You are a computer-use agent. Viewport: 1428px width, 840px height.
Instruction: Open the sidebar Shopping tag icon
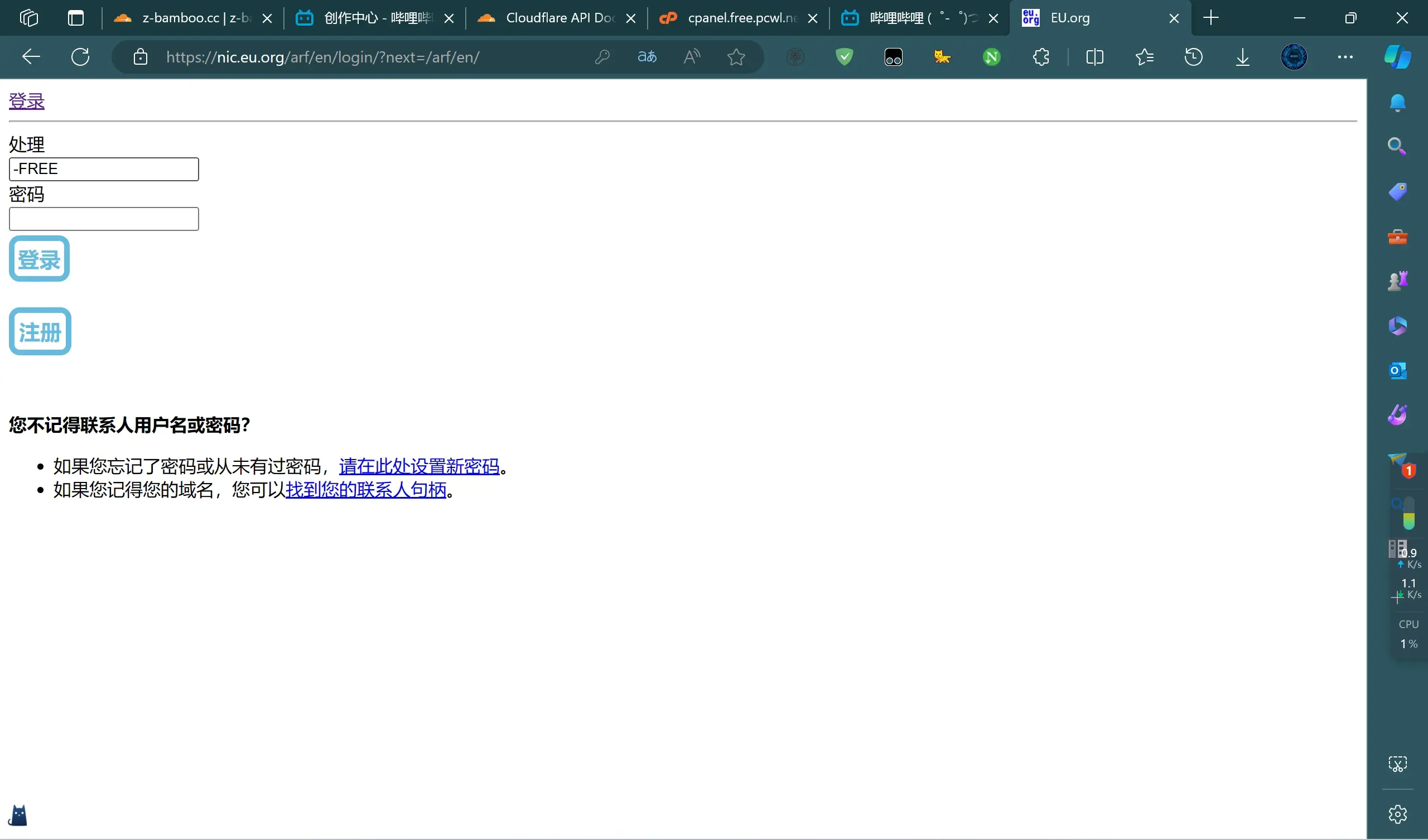(1398, 191)
